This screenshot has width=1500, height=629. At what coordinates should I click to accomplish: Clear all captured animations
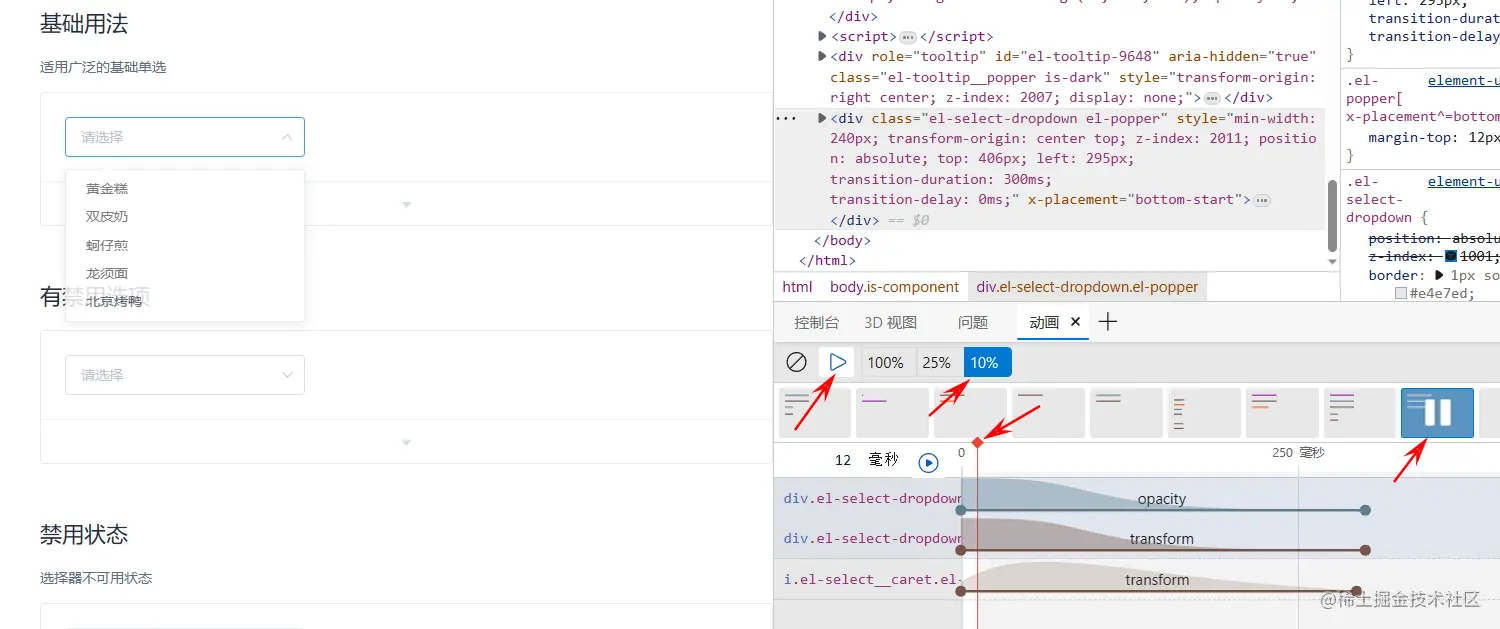796,362
